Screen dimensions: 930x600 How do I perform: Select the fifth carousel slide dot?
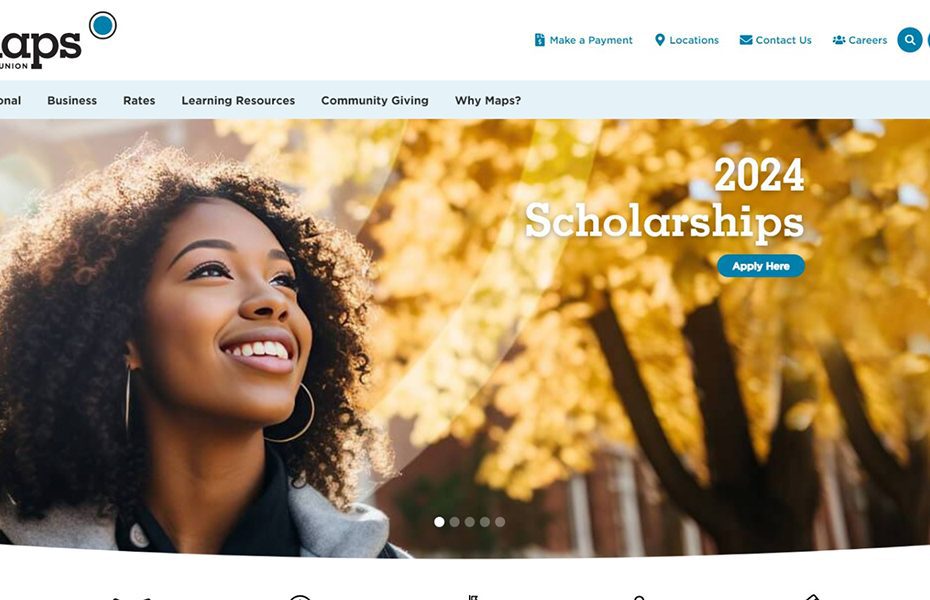pos(500,522)
